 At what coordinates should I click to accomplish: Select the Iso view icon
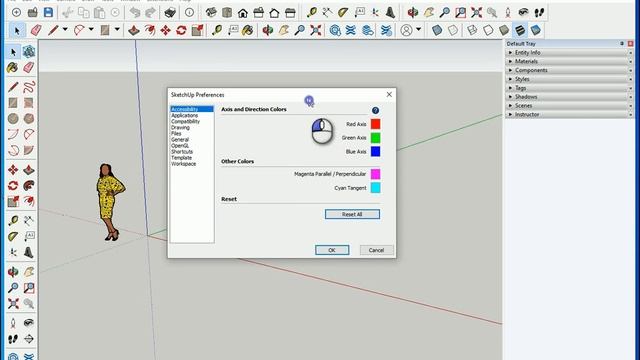(x=211, y=13)
